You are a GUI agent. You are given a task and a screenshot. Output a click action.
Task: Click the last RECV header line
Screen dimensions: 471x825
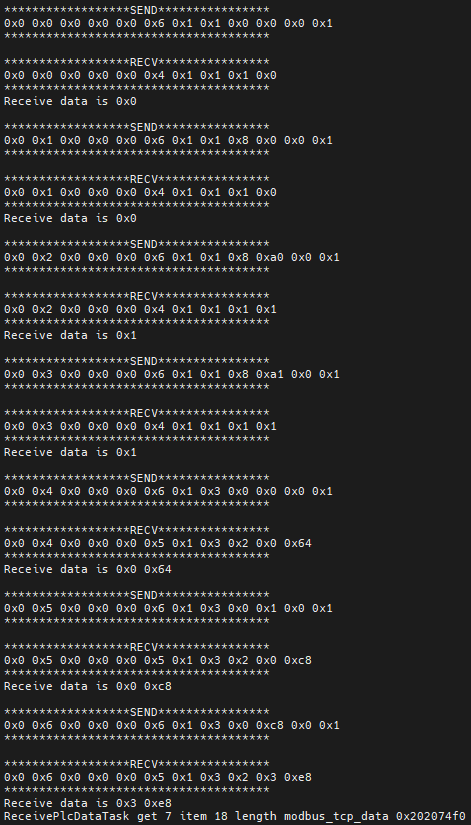[139, 764]
